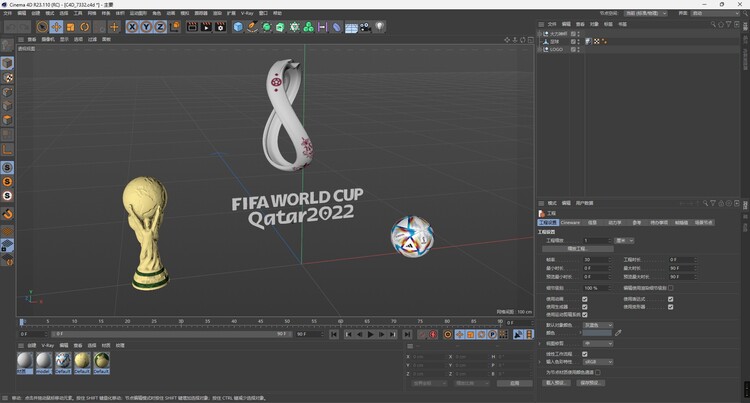Switch to Model mode in left palette

tap(7, 63)
